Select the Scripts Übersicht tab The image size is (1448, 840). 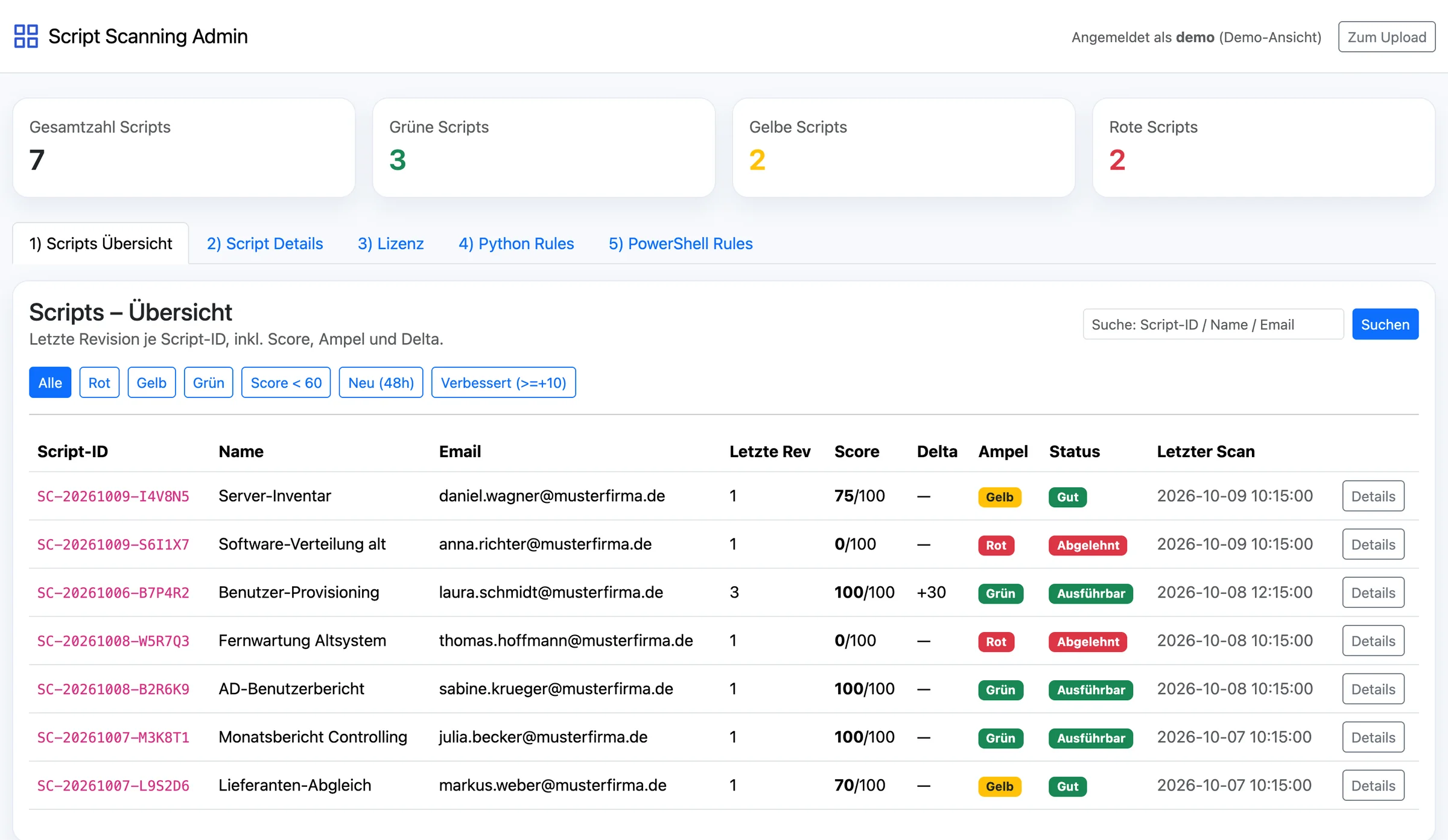tap(101, 244)
